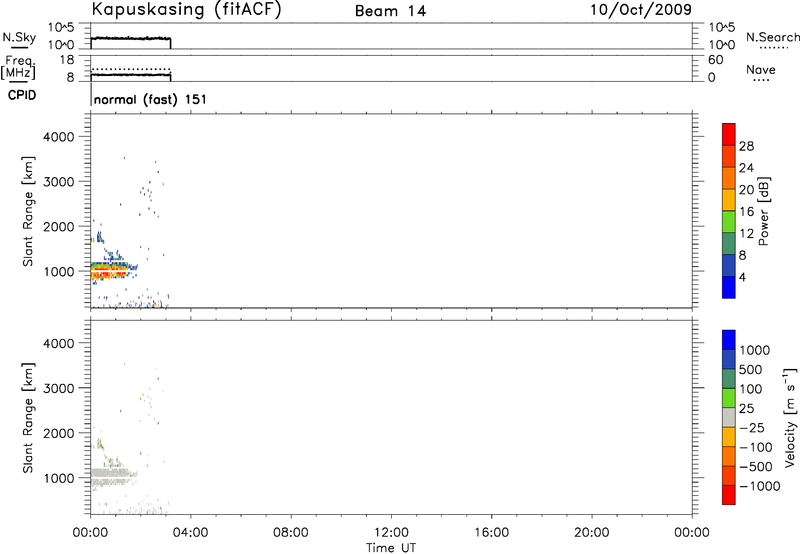Select the 500 tick label on Velocity color bar
The image size is (800, 554).
[x=750, y=369]
